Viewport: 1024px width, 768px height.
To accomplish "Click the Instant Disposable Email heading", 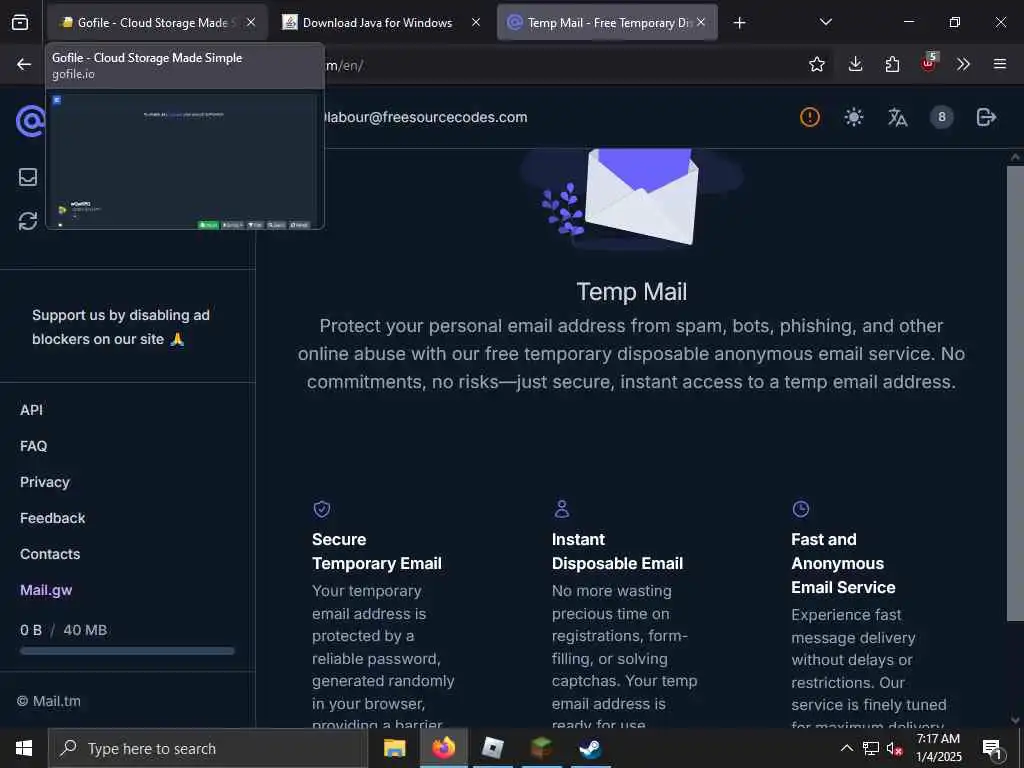I will [x=617, y=551].
